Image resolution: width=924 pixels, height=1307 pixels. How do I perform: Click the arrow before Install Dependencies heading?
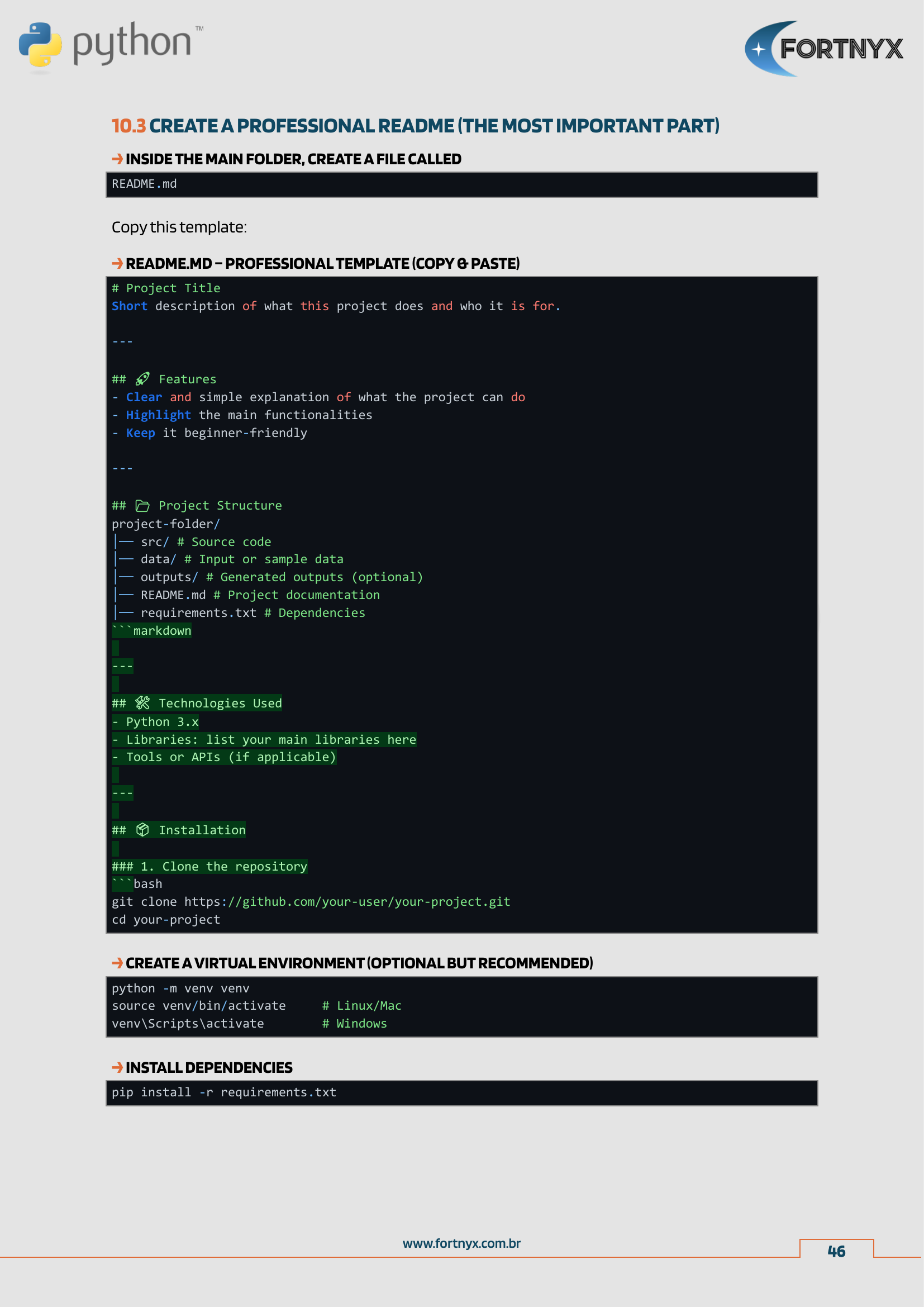[x=117, y=1067]
